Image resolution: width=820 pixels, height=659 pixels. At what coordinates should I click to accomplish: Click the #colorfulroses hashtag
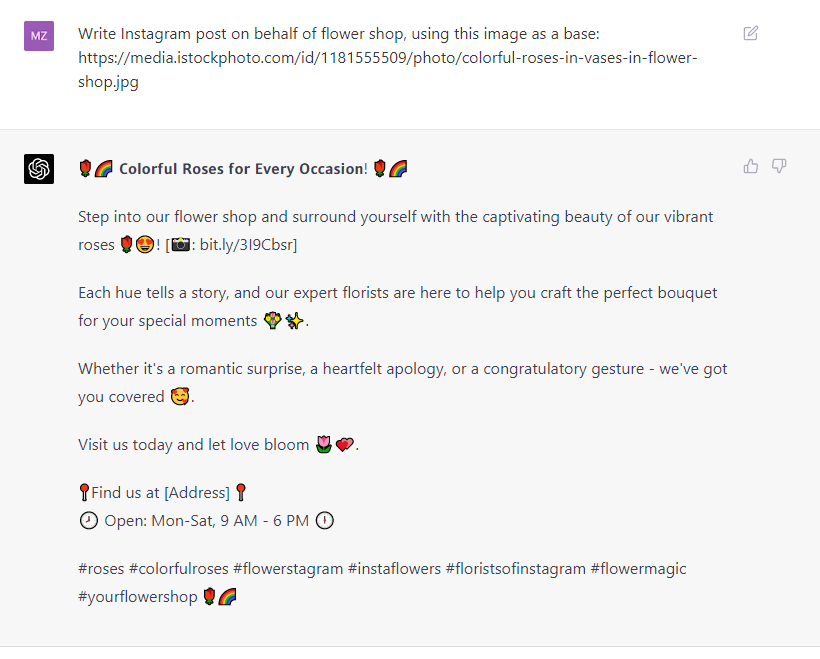(179, 569)
